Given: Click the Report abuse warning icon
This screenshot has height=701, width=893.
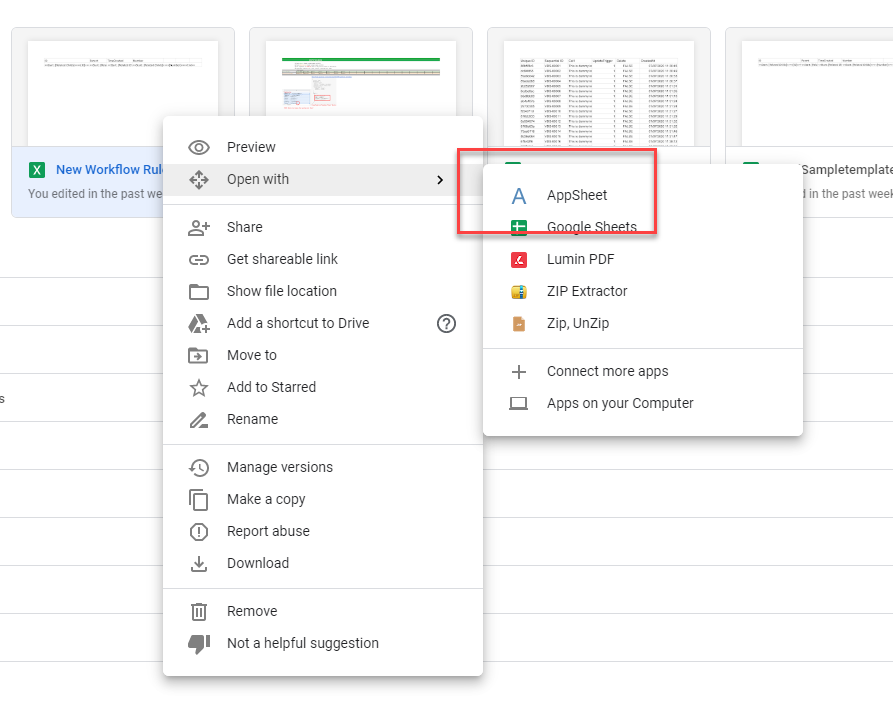Looking at the screenshot, I should coord(199,532).
